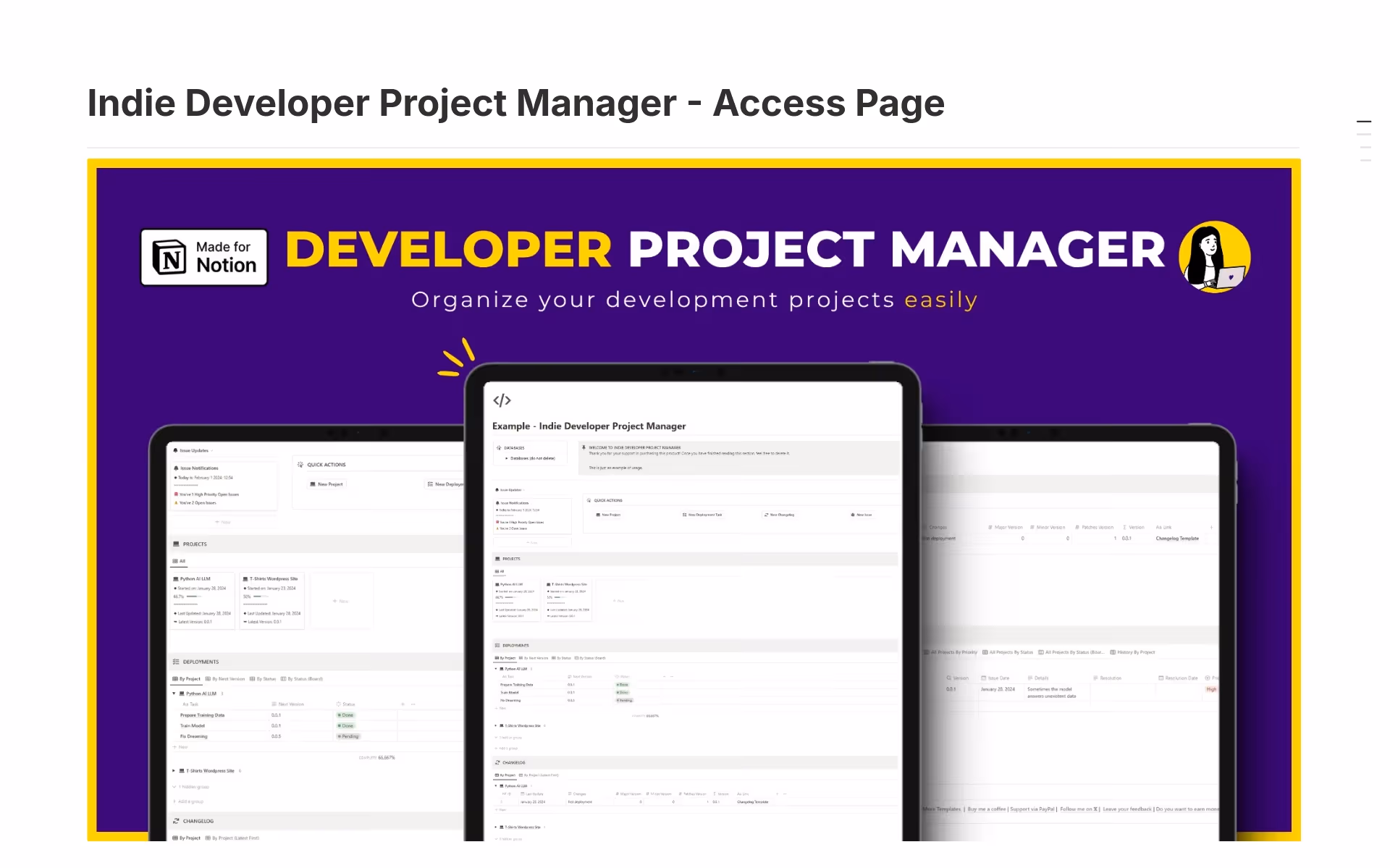The image size is (1390, 868).
Task: Click Python AI LLM progress bar, left tablet
Action: [x=193, y=597]
